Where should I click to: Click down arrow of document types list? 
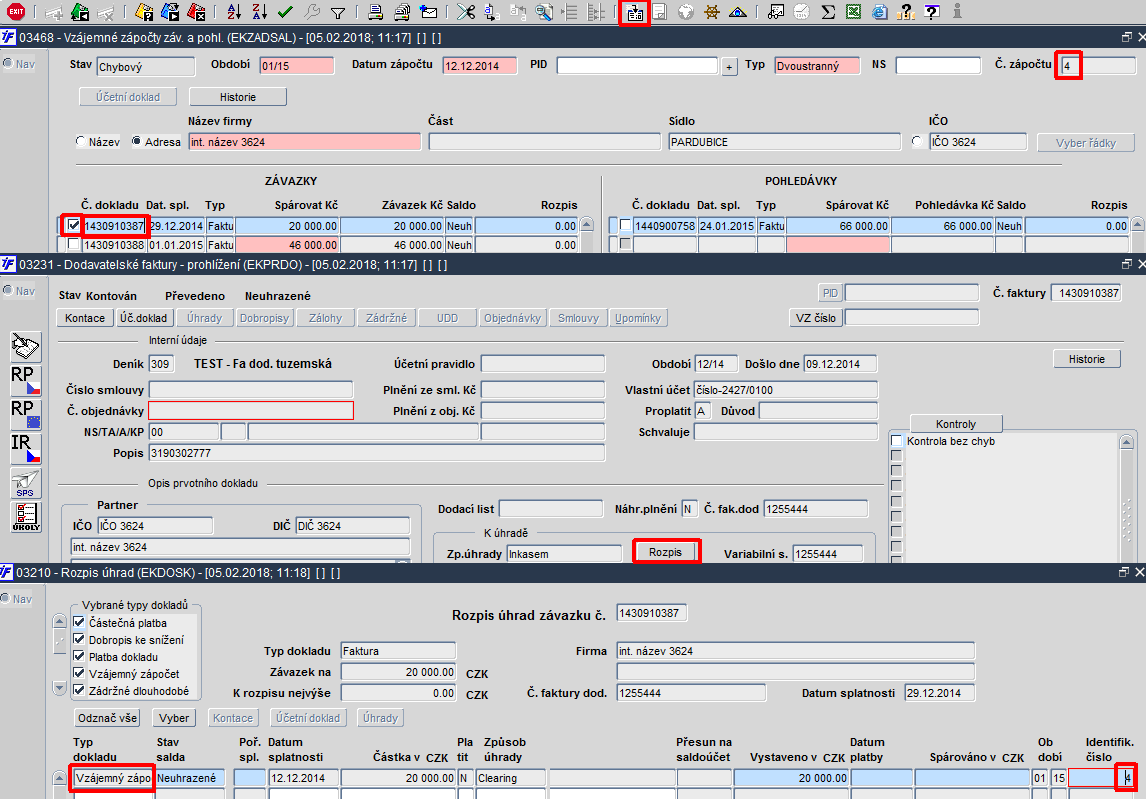point(60,688)
